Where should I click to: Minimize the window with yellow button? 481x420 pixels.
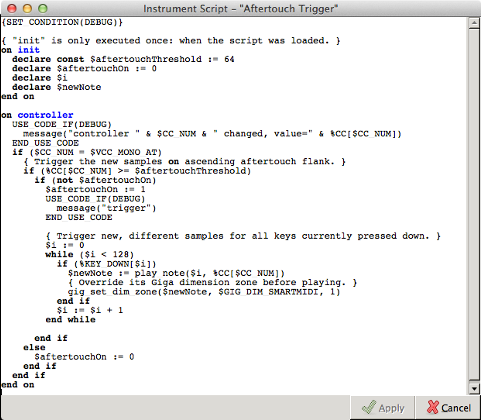(x=27, y=8)
